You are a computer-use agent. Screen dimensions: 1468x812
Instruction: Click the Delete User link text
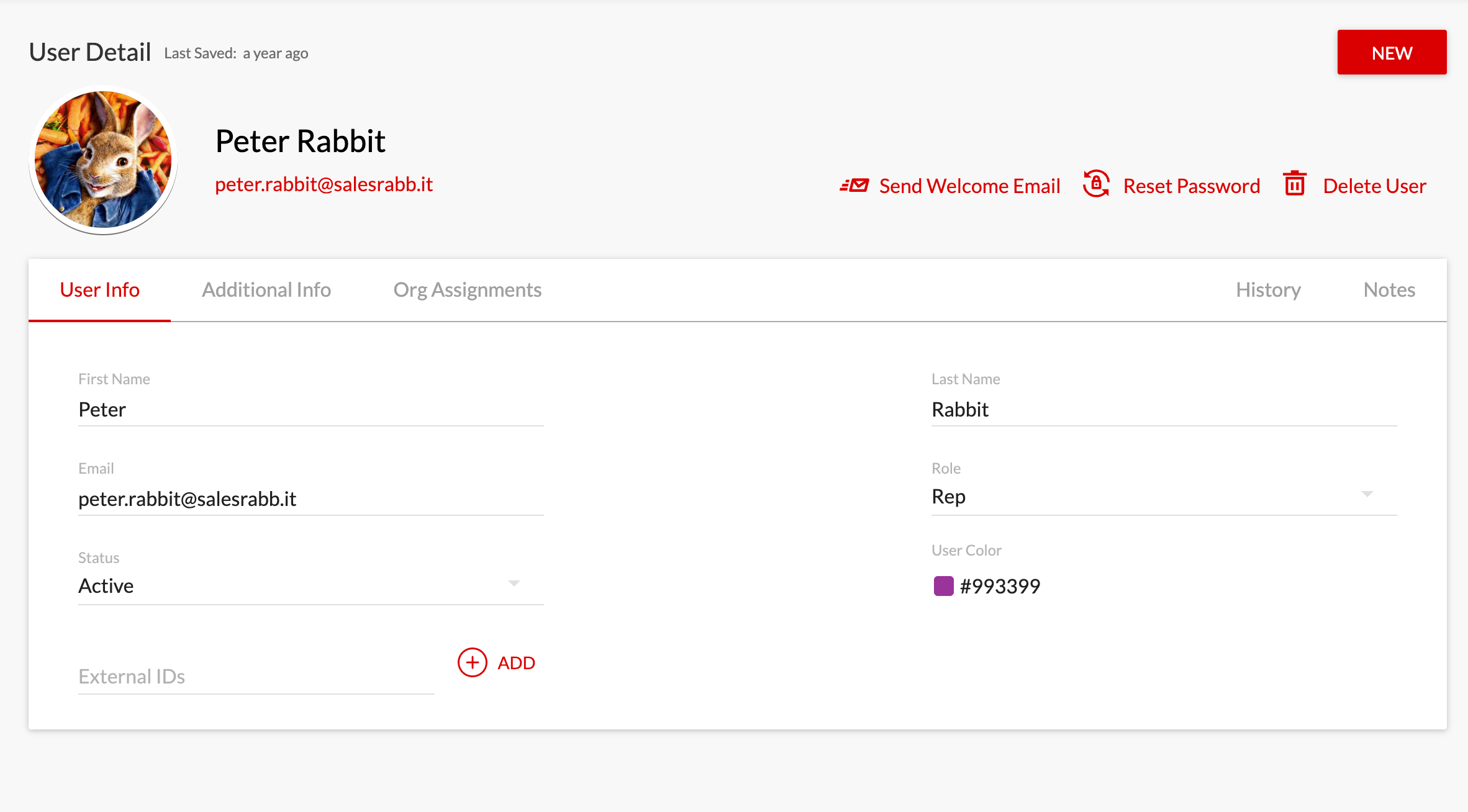(1375, 185)
